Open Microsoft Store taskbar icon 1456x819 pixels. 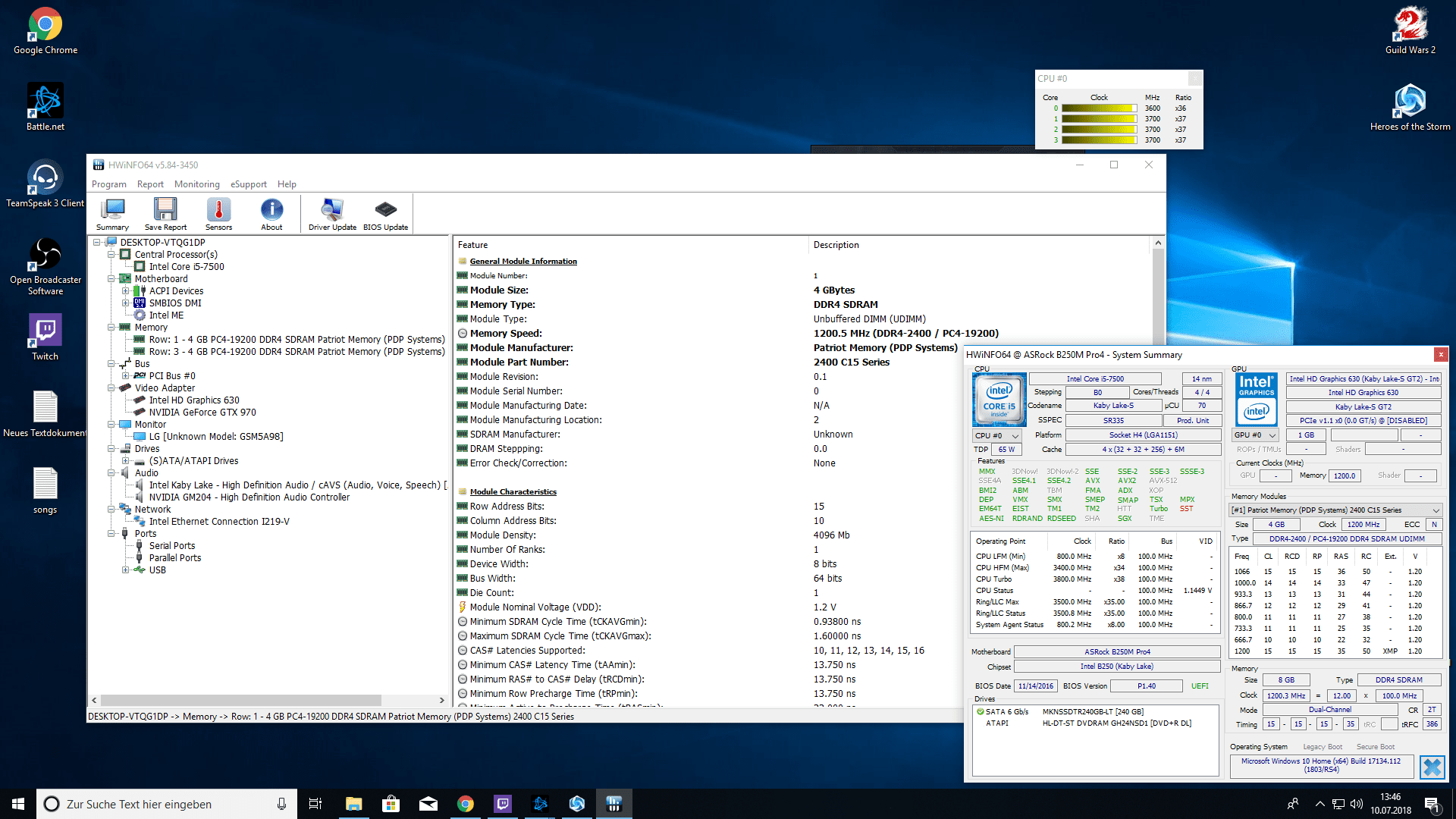point(391,804)
